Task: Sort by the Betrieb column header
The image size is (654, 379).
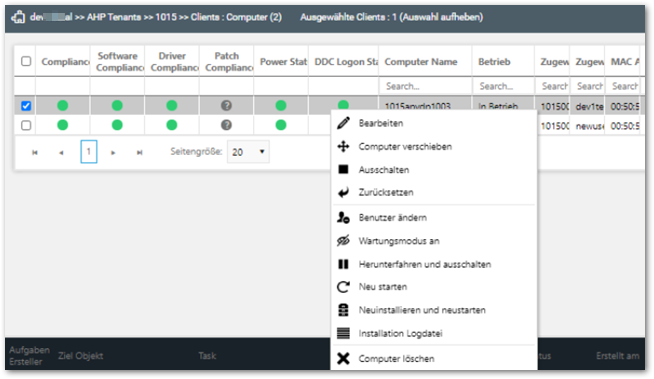Action: pos(494,62)
